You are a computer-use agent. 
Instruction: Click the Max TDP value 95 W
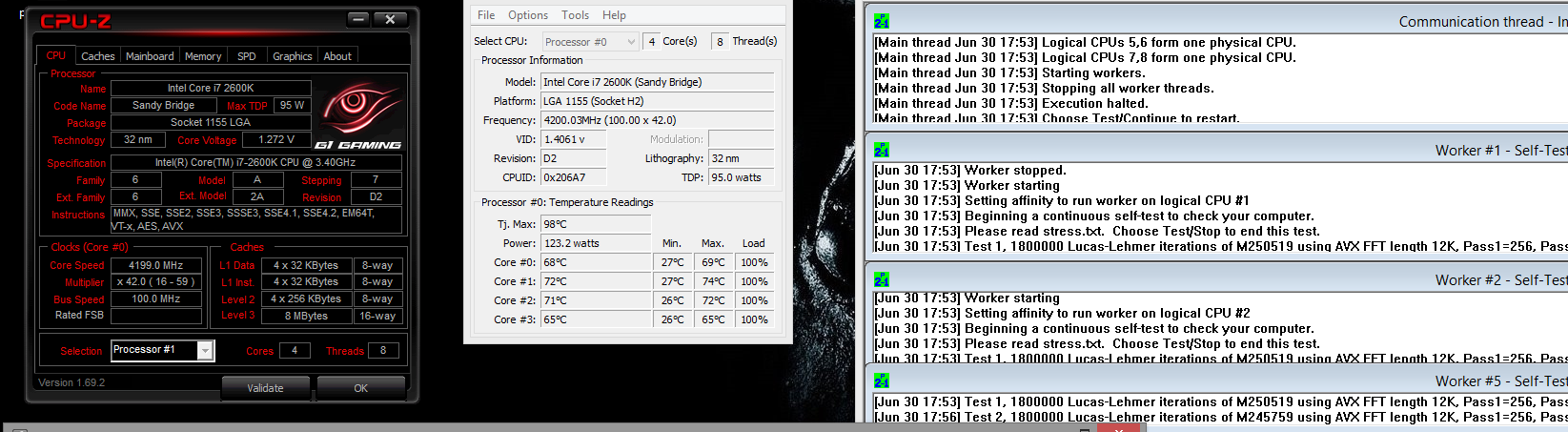point(293,105)
